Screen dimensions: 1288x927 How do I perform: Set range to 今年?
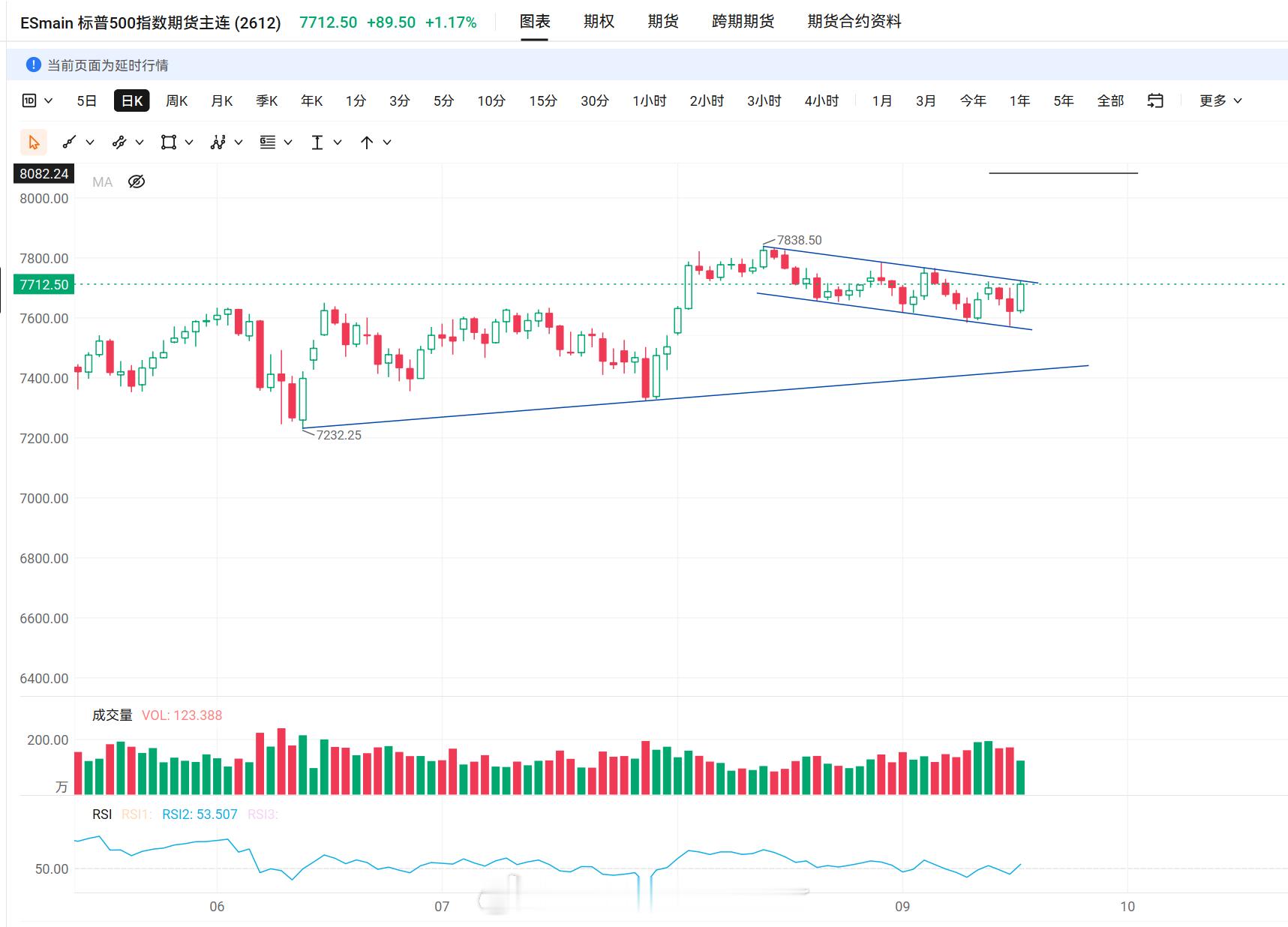click(973, 100)
